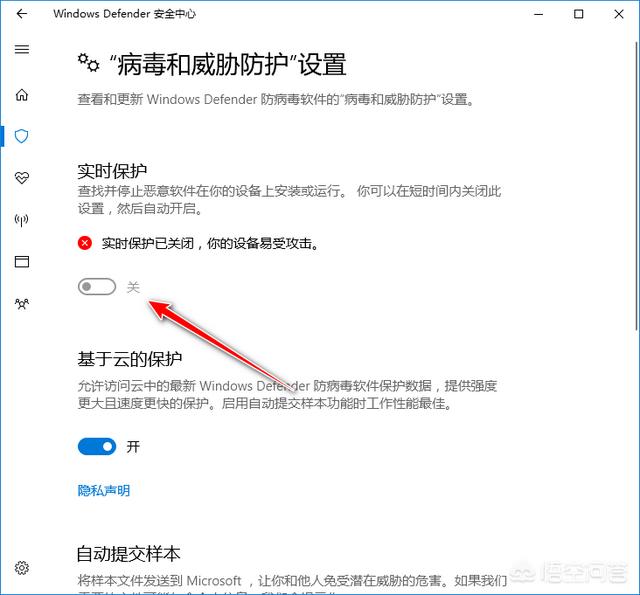The width and height of the screenshot is (640, 595).
Task: Click the 基于云的保护 section heading
Action: click(130, 359)
